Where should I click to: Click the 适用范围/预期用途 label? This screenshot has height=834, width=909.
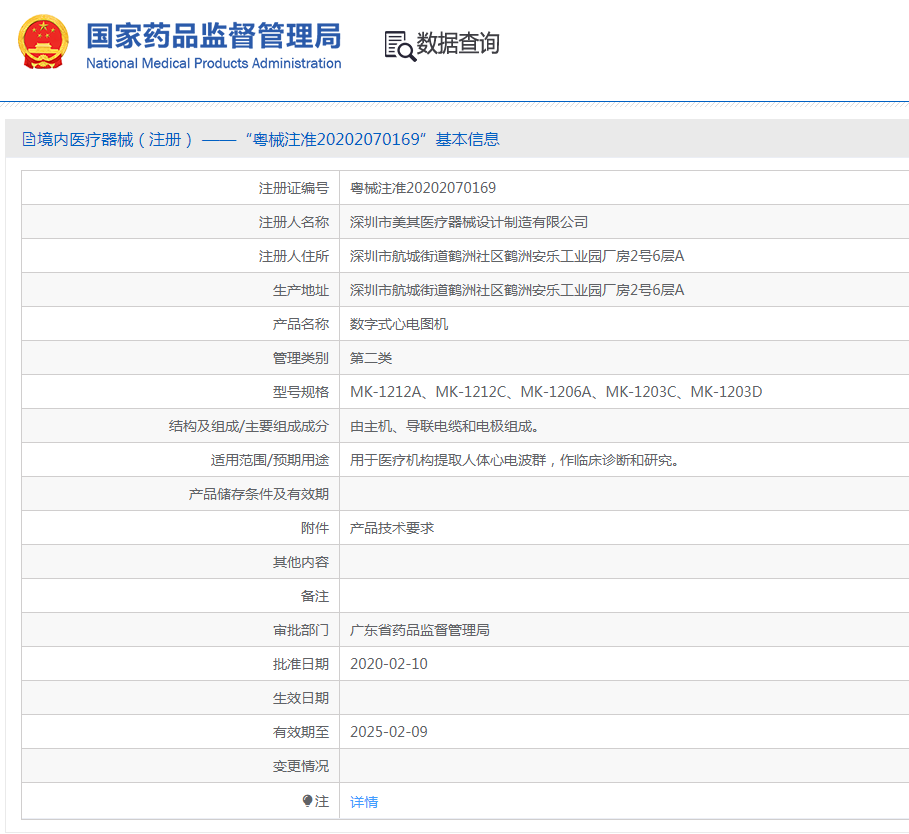[x=270, y=460]
